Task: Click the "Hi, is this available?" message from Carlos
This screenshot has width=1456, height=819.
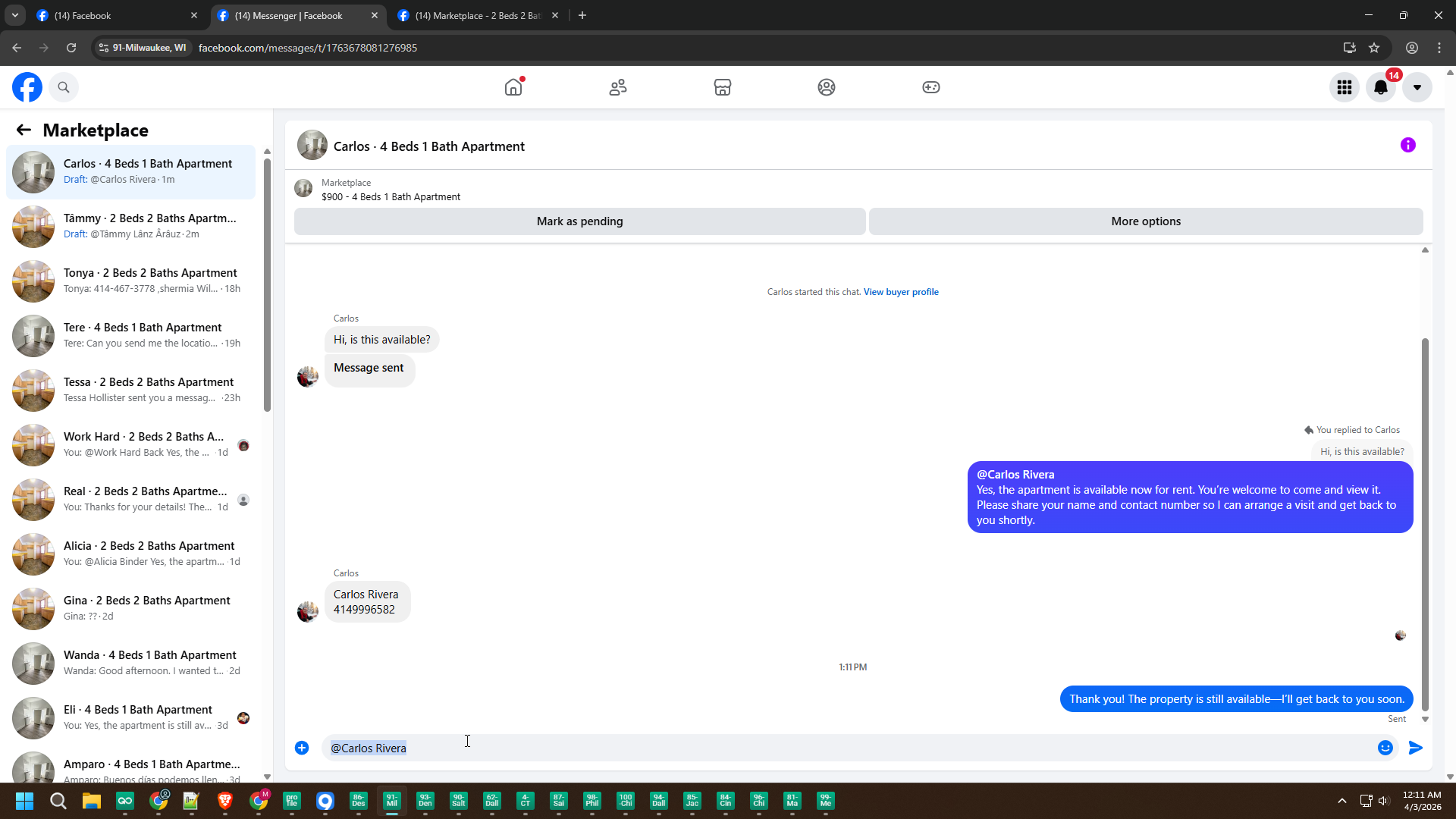Action: [381, 340]
